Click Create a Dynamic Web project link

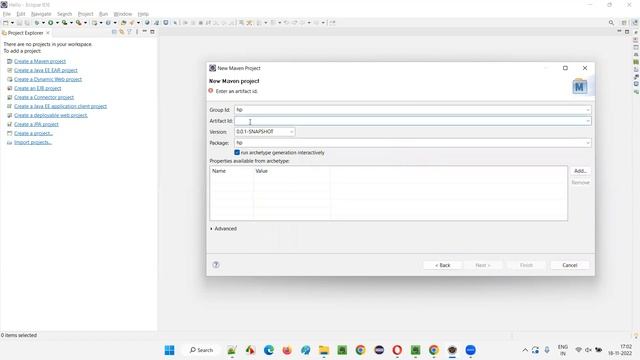point(48,79)
